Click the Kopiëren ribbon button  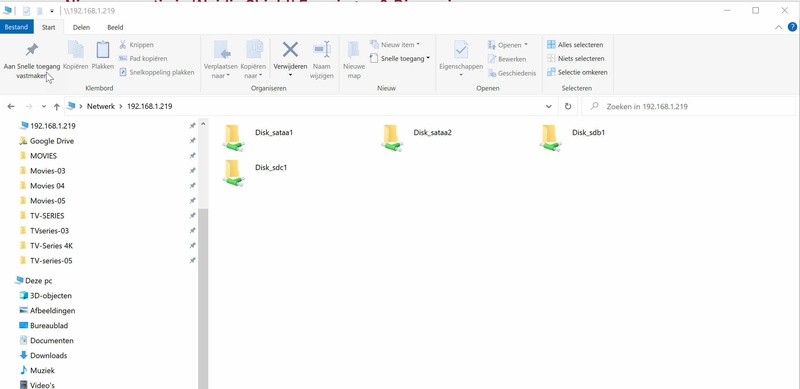click(76, 55)
